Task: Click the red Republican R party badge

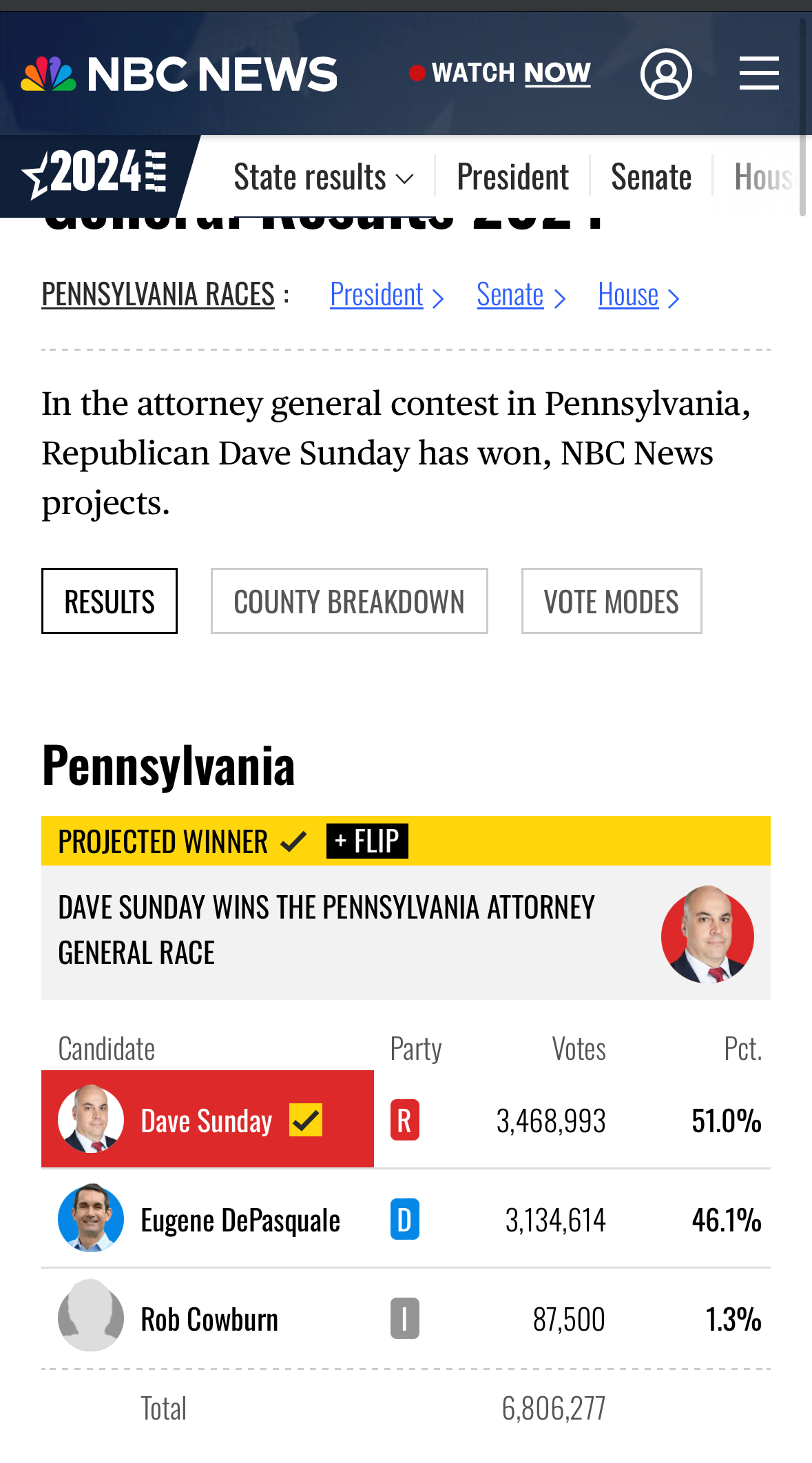Action: tap(404, 1121)
